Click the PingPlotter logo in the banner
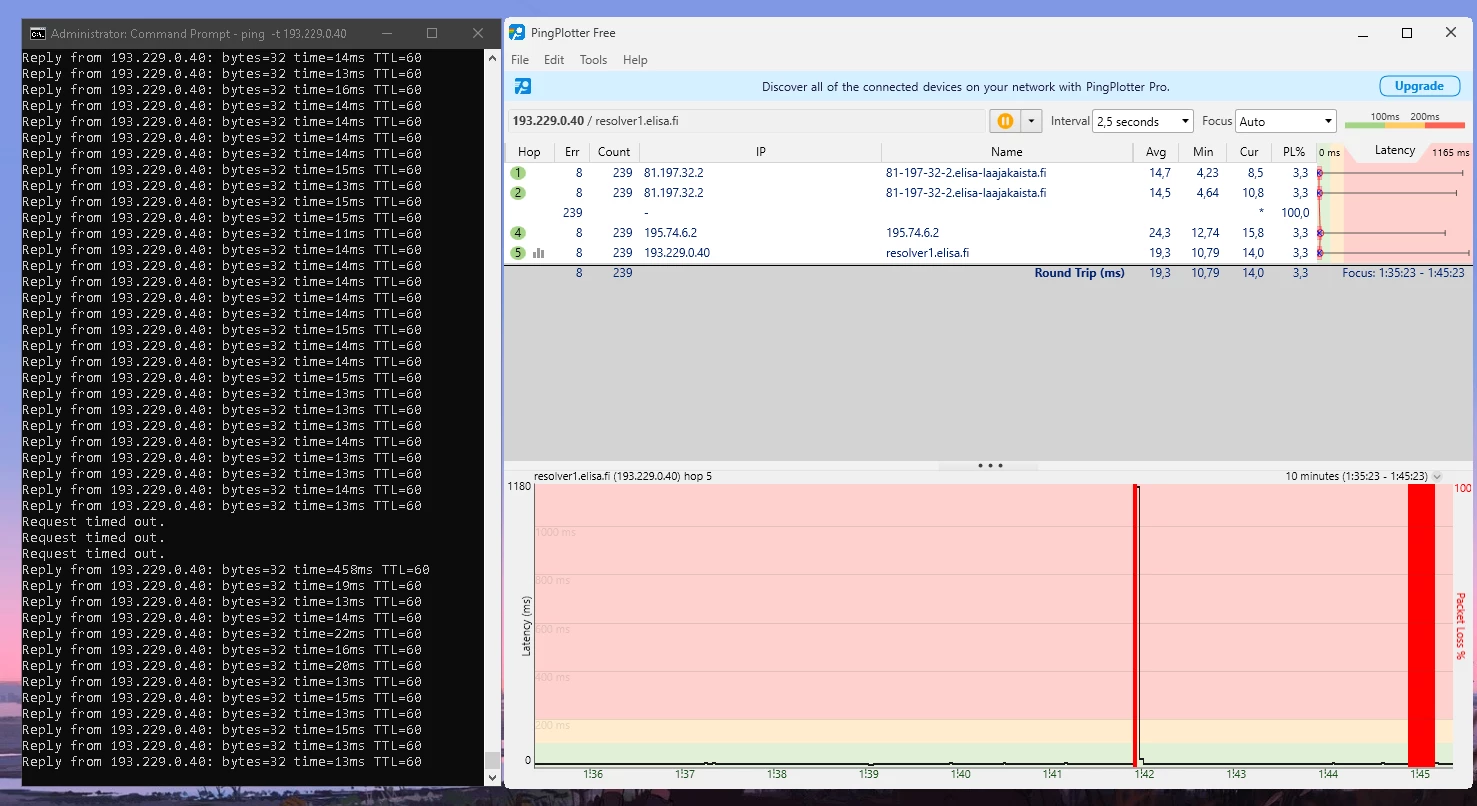Viewport: 1477px width, 806px height. point(522,86)
